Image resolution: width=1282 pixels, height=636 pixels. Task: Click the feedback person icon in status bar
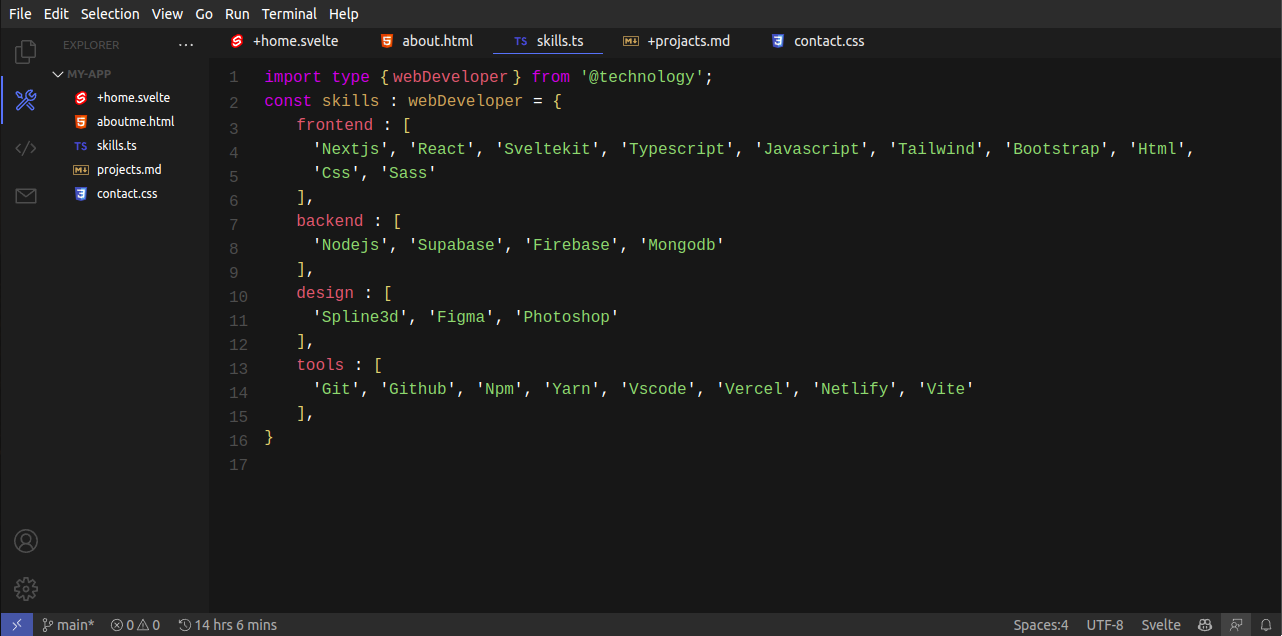[1237, 625]
